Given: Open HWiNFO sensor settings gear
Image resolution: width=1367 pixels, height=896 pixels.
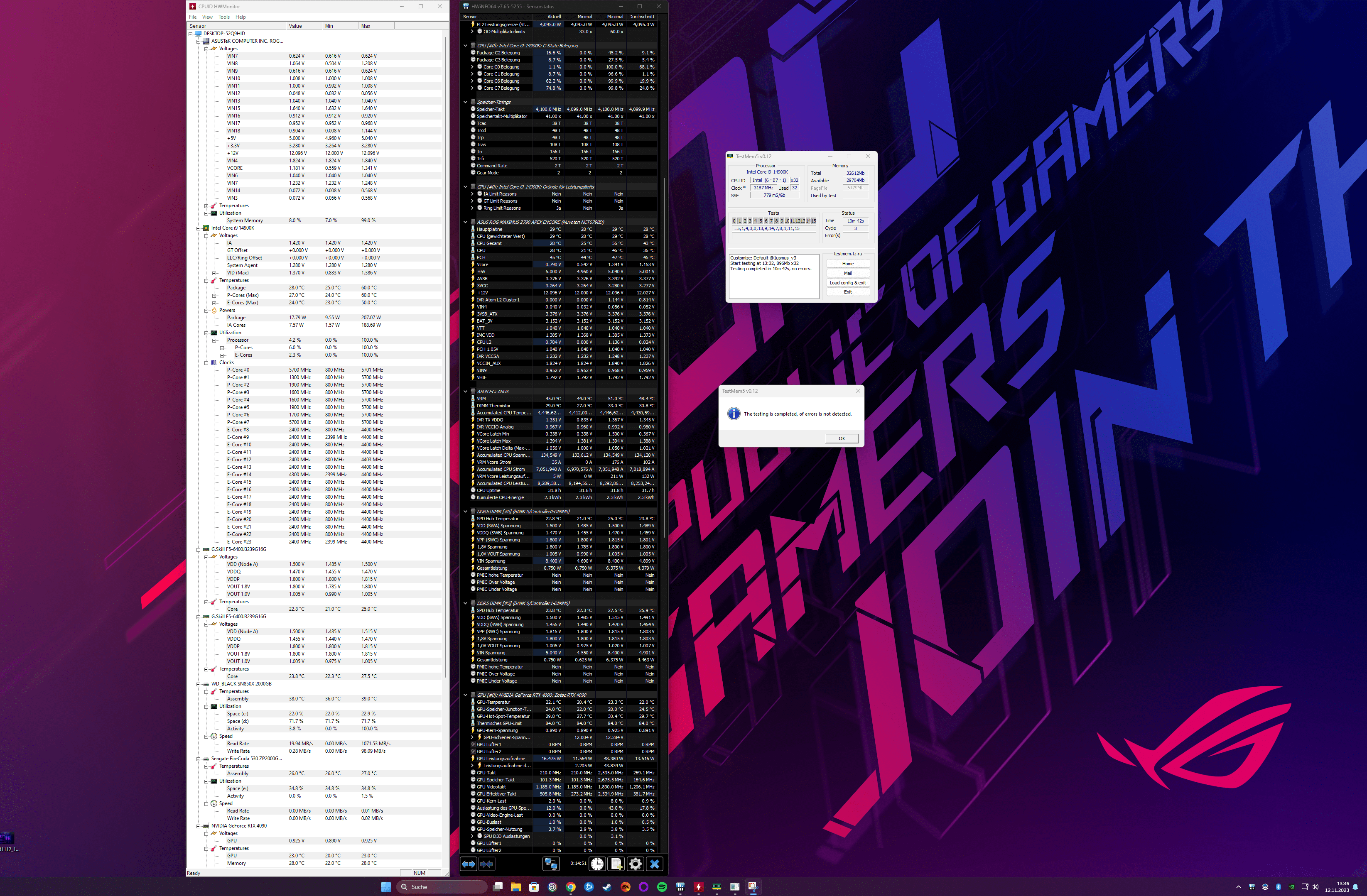Looking at the screenshot, I should tap(635, 864).
